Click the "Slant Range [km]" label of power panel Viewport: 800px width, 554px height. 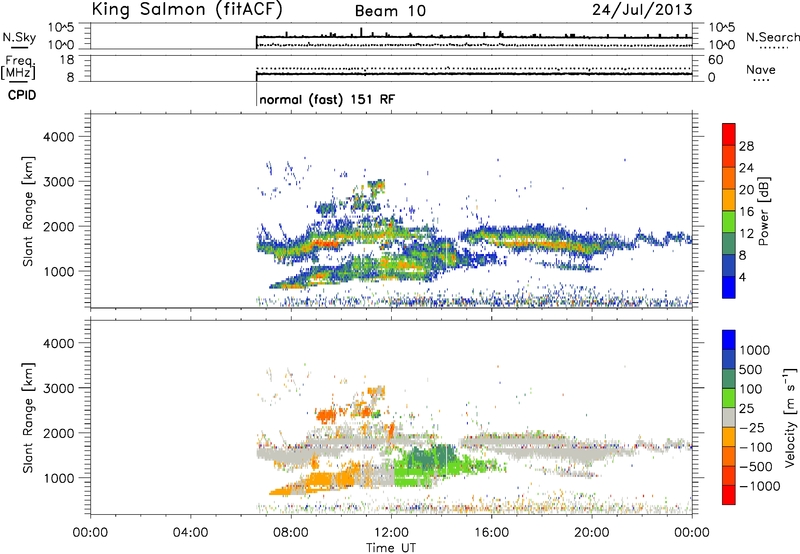(28, 211)
